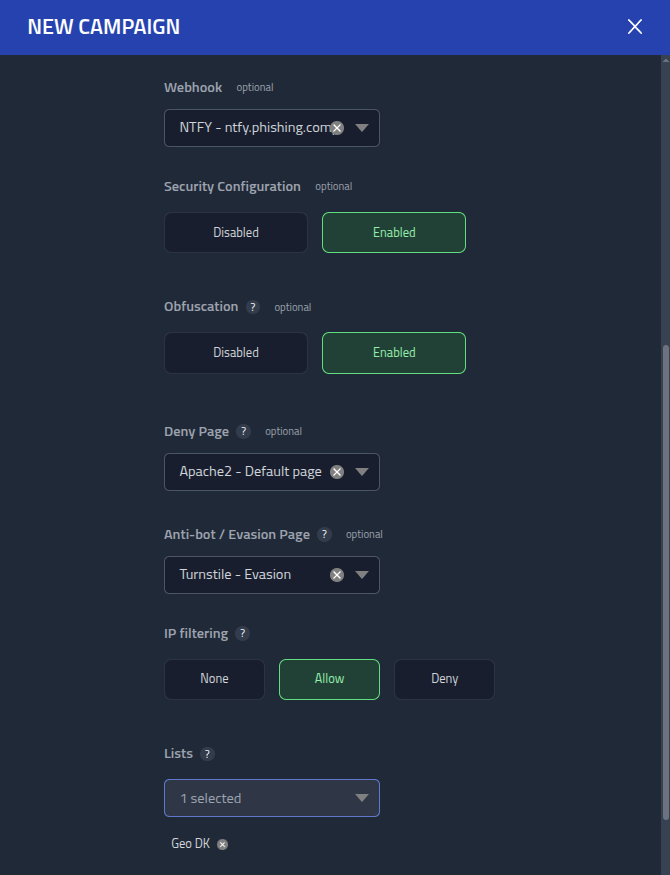Image resolution: width=670 pixels, height=875 pixels.
Task: Open the Webhook dropdown
Action: tap(362, 128)
